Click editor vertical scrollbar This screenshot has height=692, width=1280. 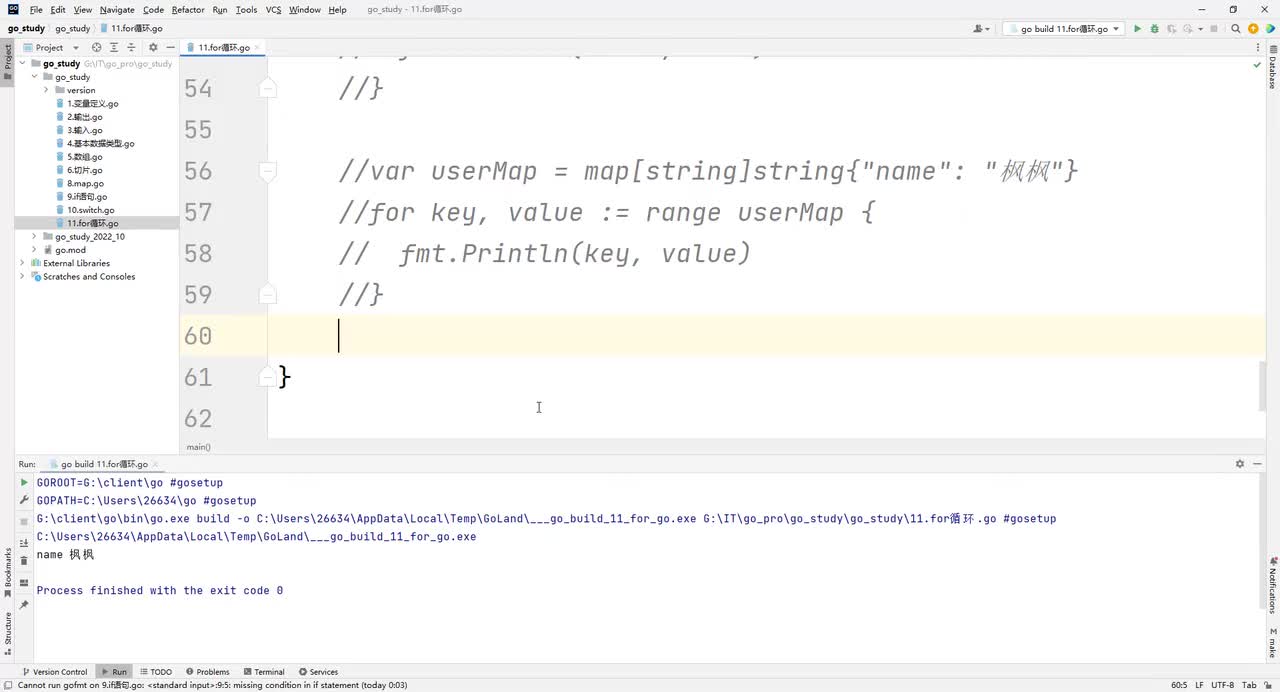(x=1262, y=385)
